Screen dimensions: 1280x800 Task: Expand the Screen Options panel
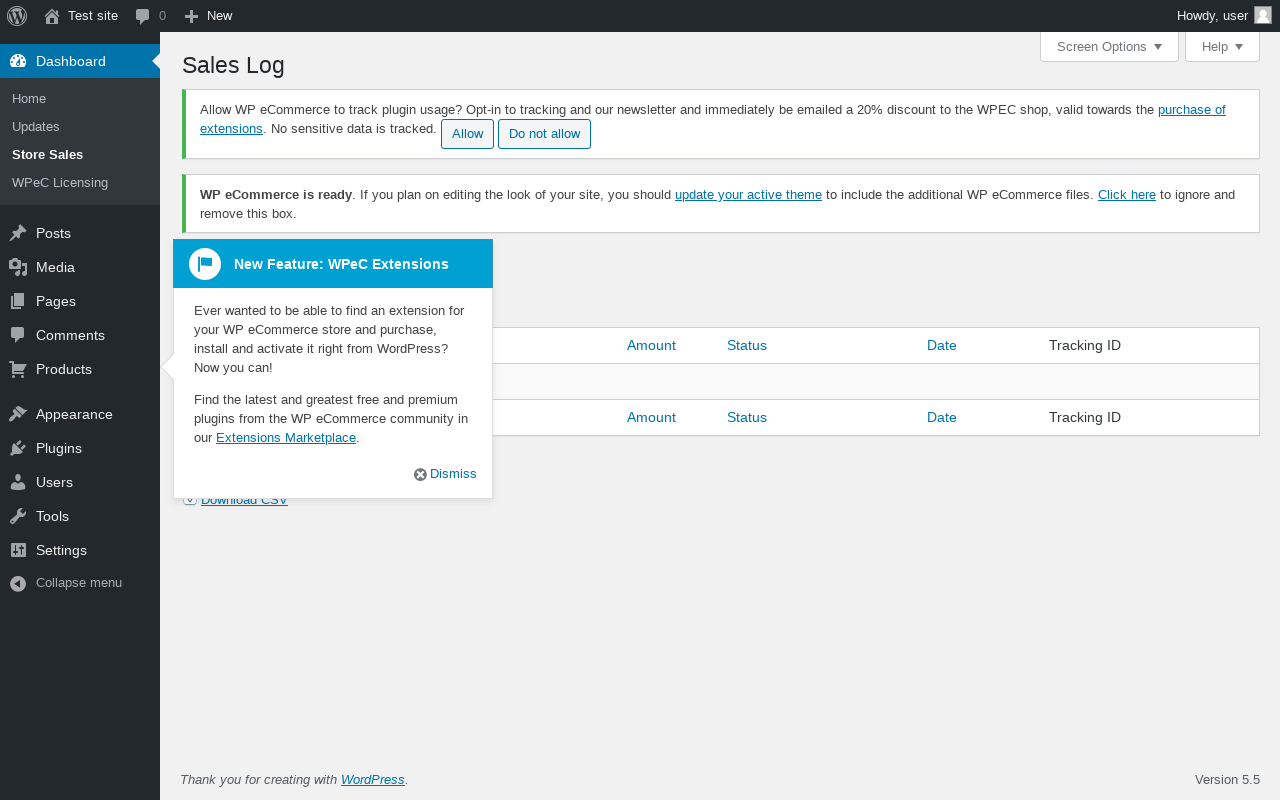(1109, 47)
